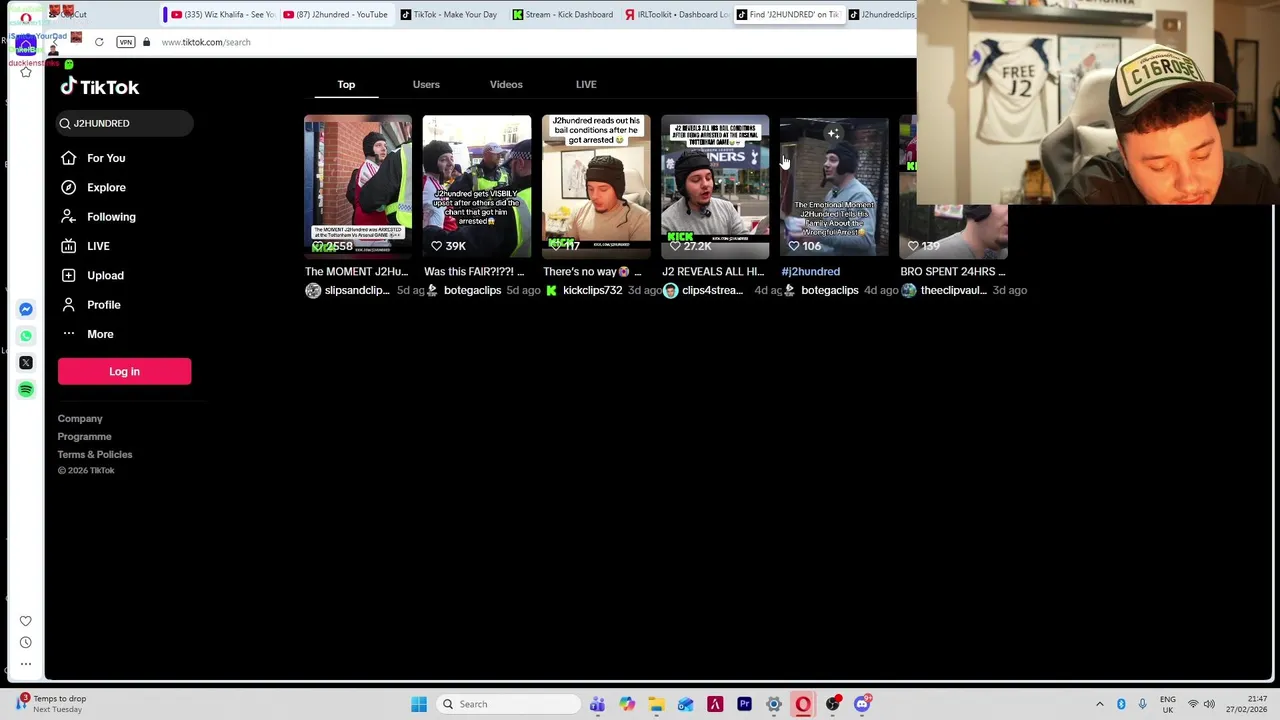Open File Explorer from taskbar
This screenshot has width=1280, height=720.
(x=656, y=704)
